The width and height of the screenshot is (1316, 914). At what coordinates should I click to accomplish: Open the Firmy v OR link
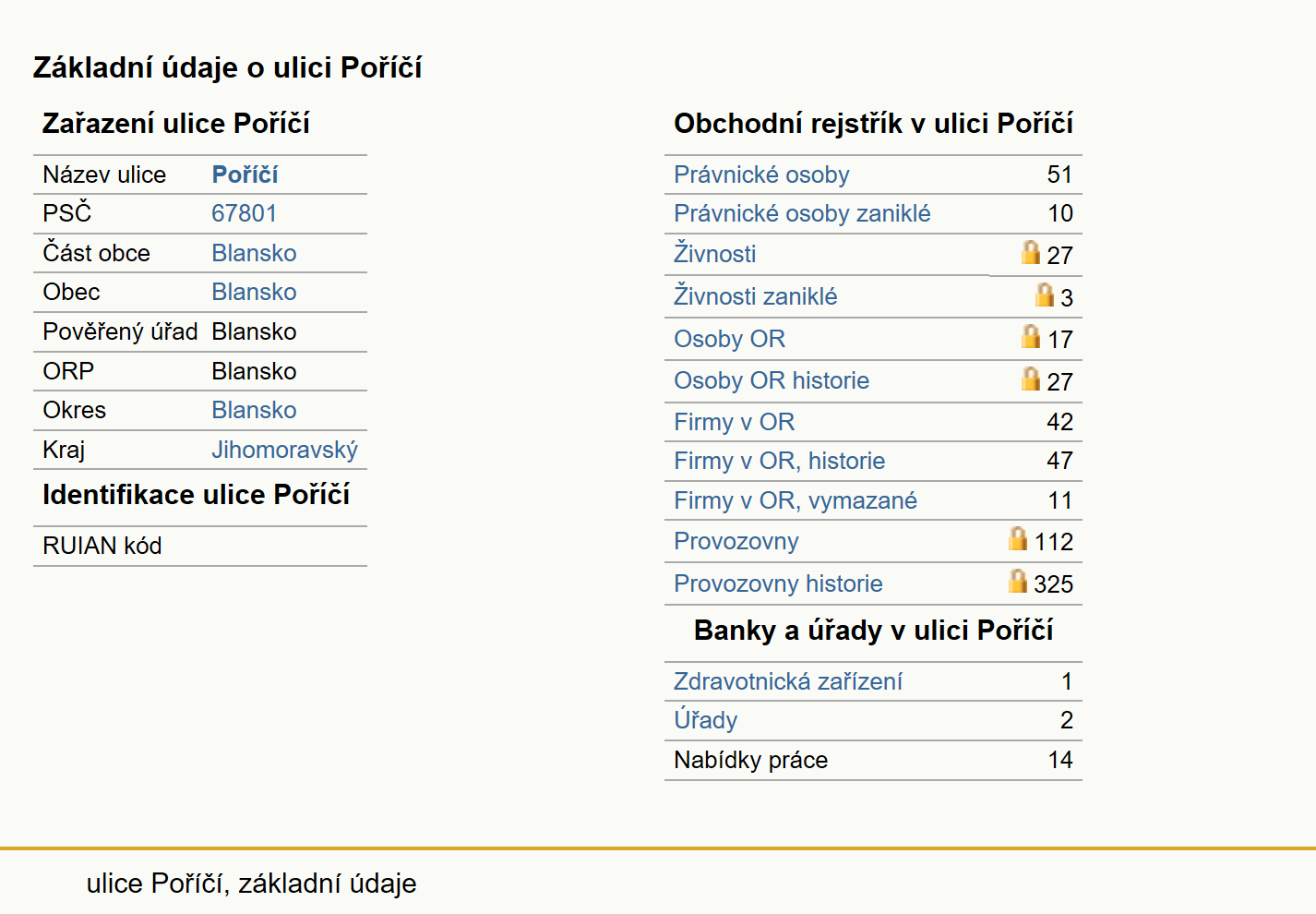(x=734, y=422)
